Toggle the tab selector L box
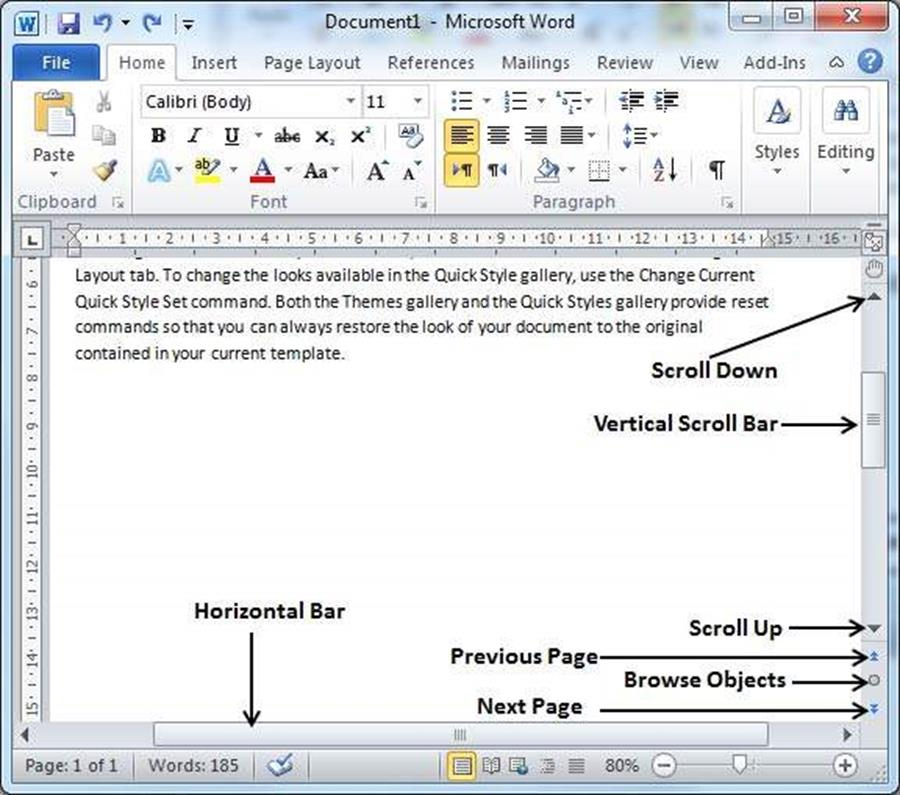The image size is (900, 795). [32, 239]
